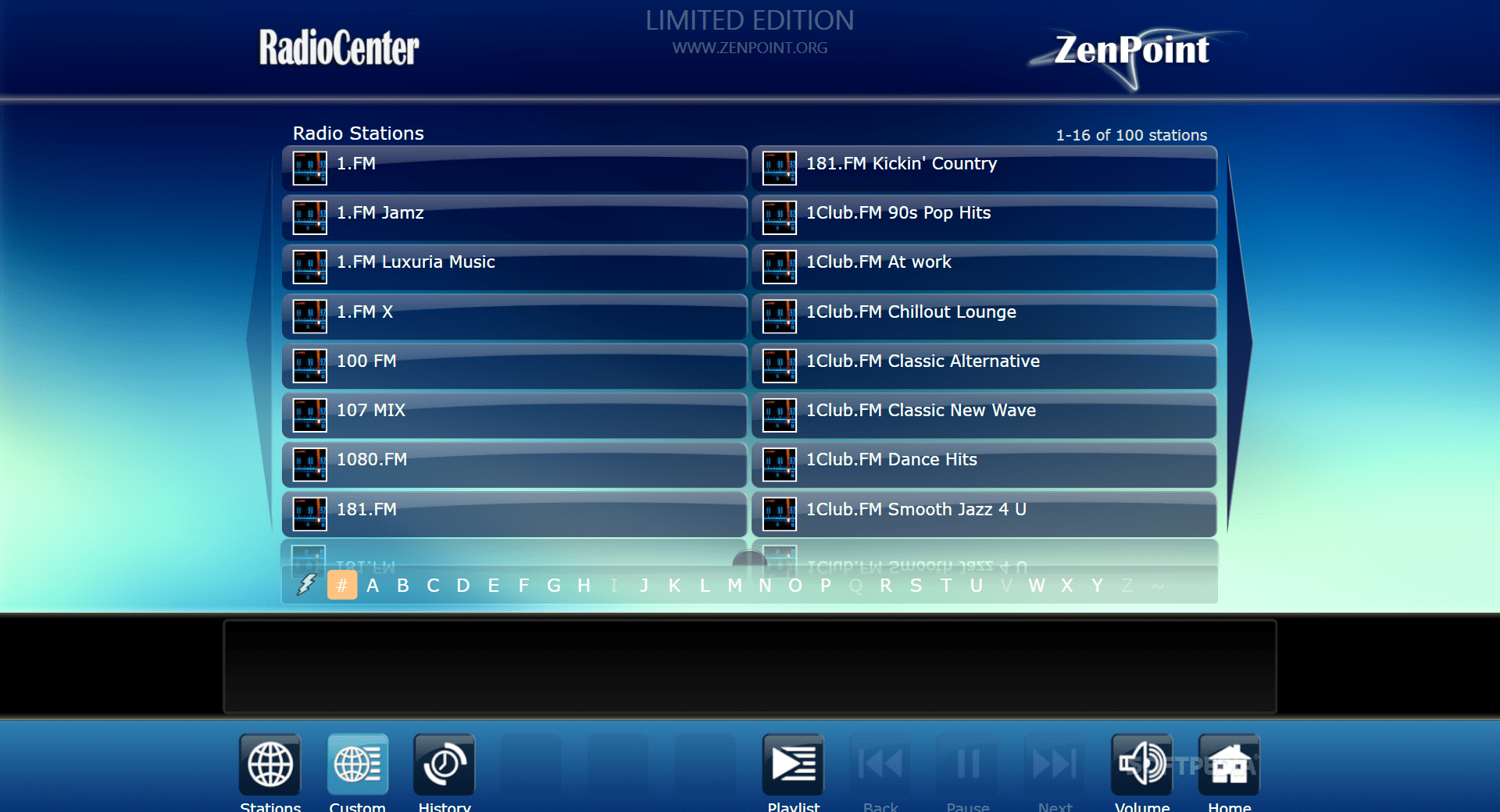Play 1Club.FM 90s Pop Hits
This screenshot has height=812, width=1500.
point(984,217)
